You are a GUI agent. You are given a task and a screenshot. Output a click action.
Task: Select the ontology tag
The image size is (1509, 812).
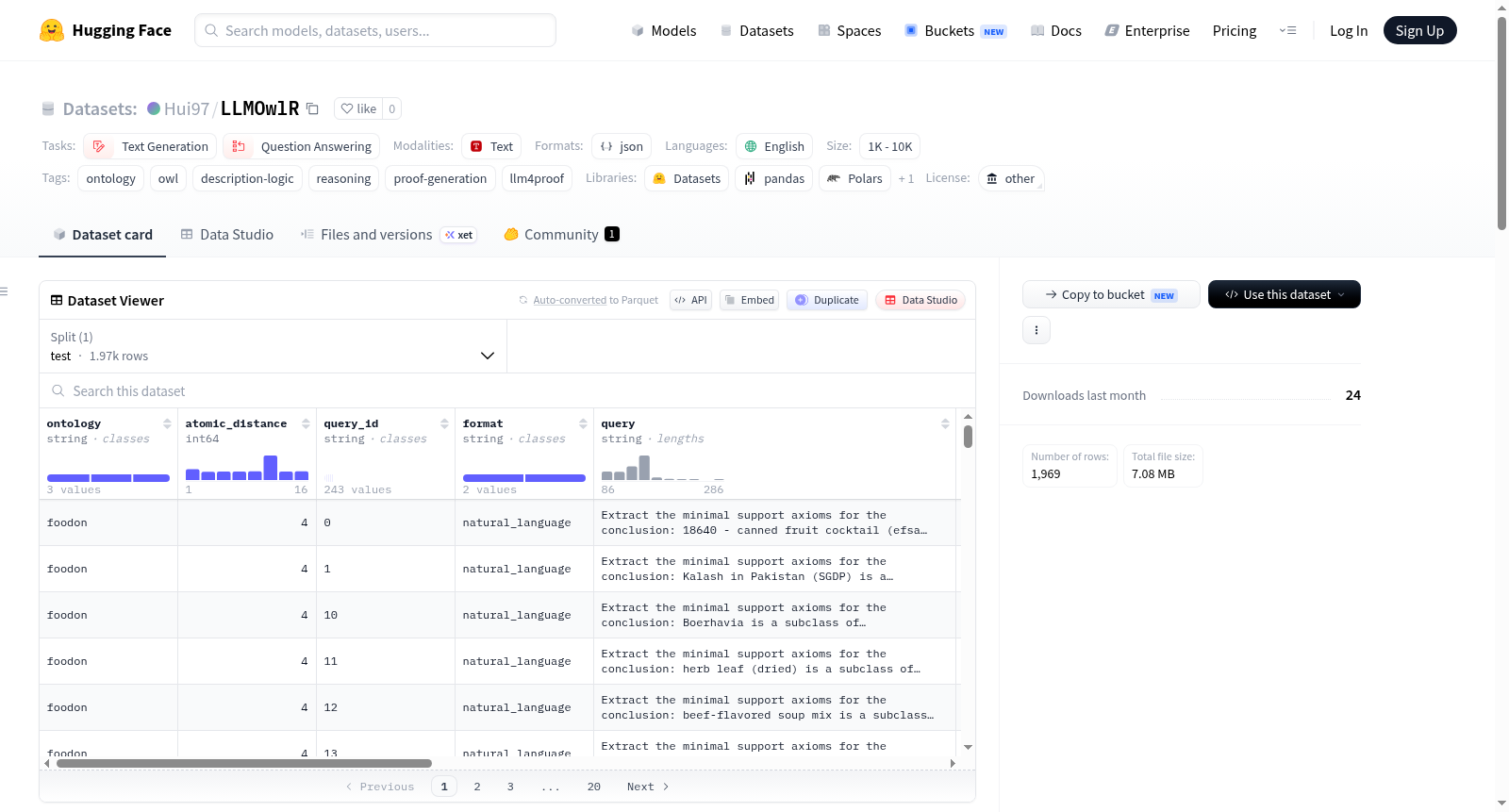(111, 178)
